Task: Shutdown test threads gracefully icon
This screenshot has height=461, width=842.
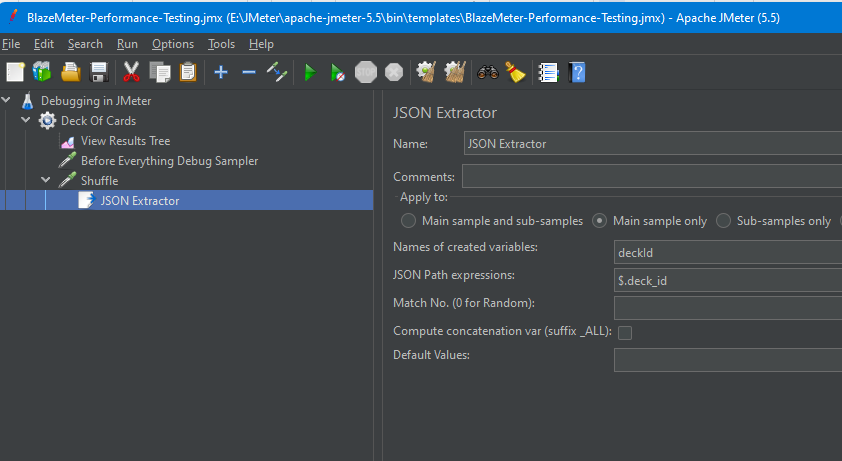Action: point(394,72)
